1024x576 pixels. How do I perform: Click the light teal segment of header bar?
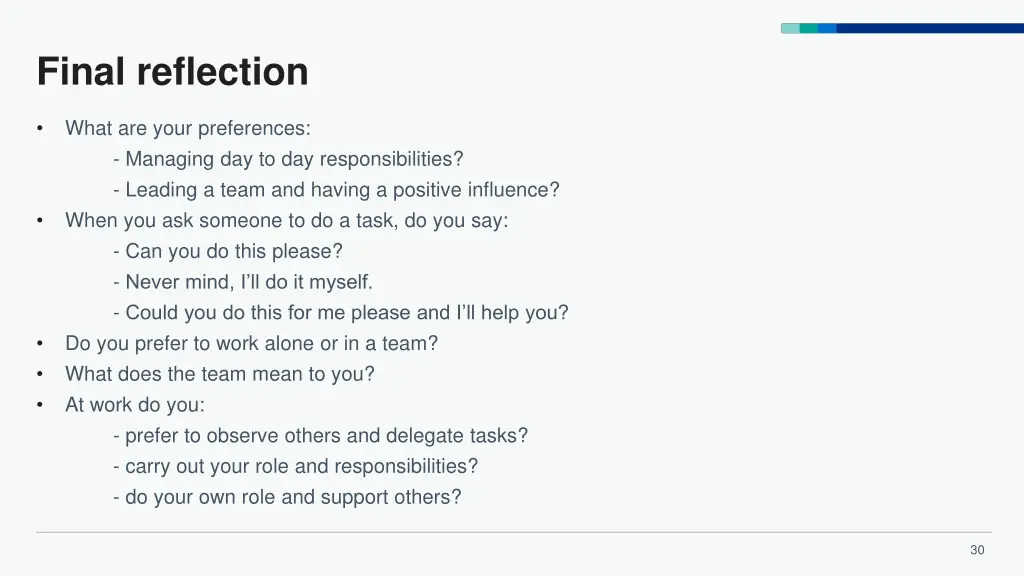pyautogui.click(x=790, y=28)
